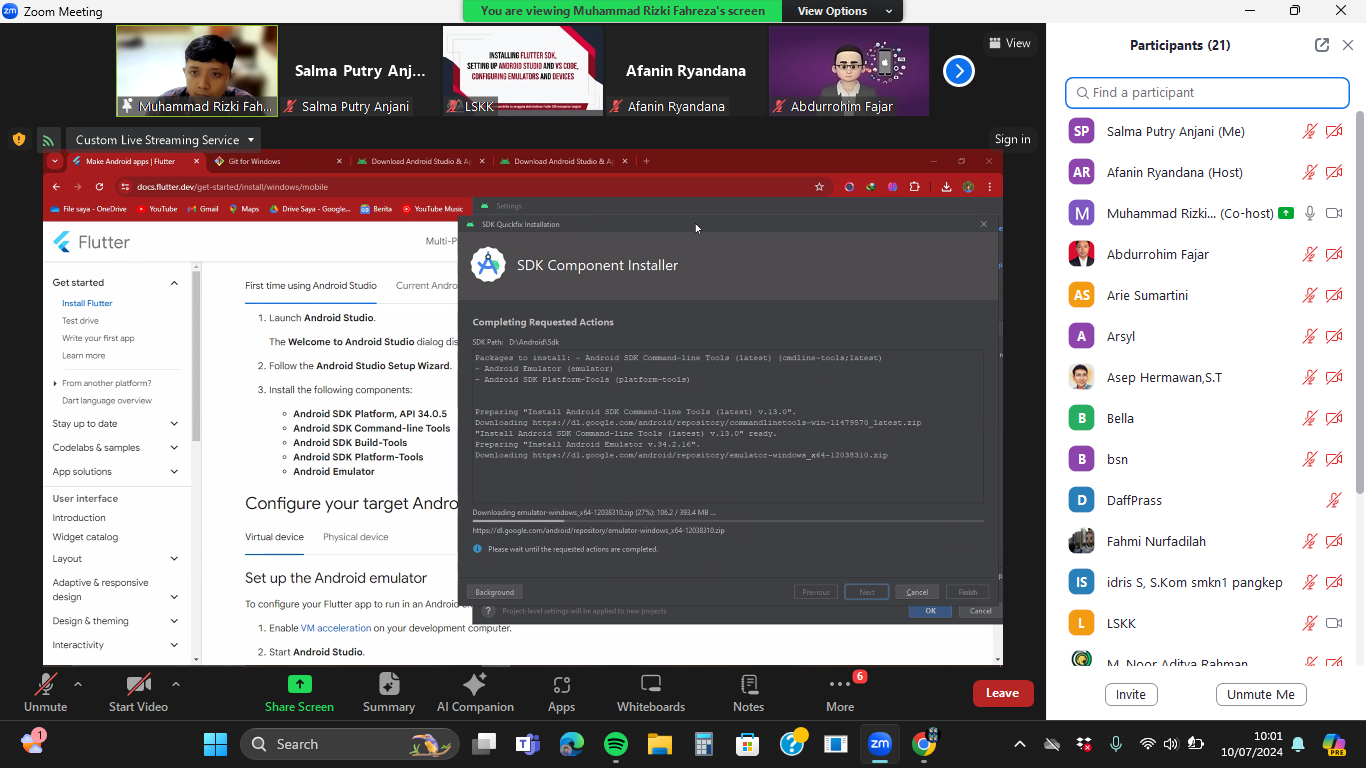Open the More options menu
The width and height of the screenshot is (1366, 768).
coord(840,693)
